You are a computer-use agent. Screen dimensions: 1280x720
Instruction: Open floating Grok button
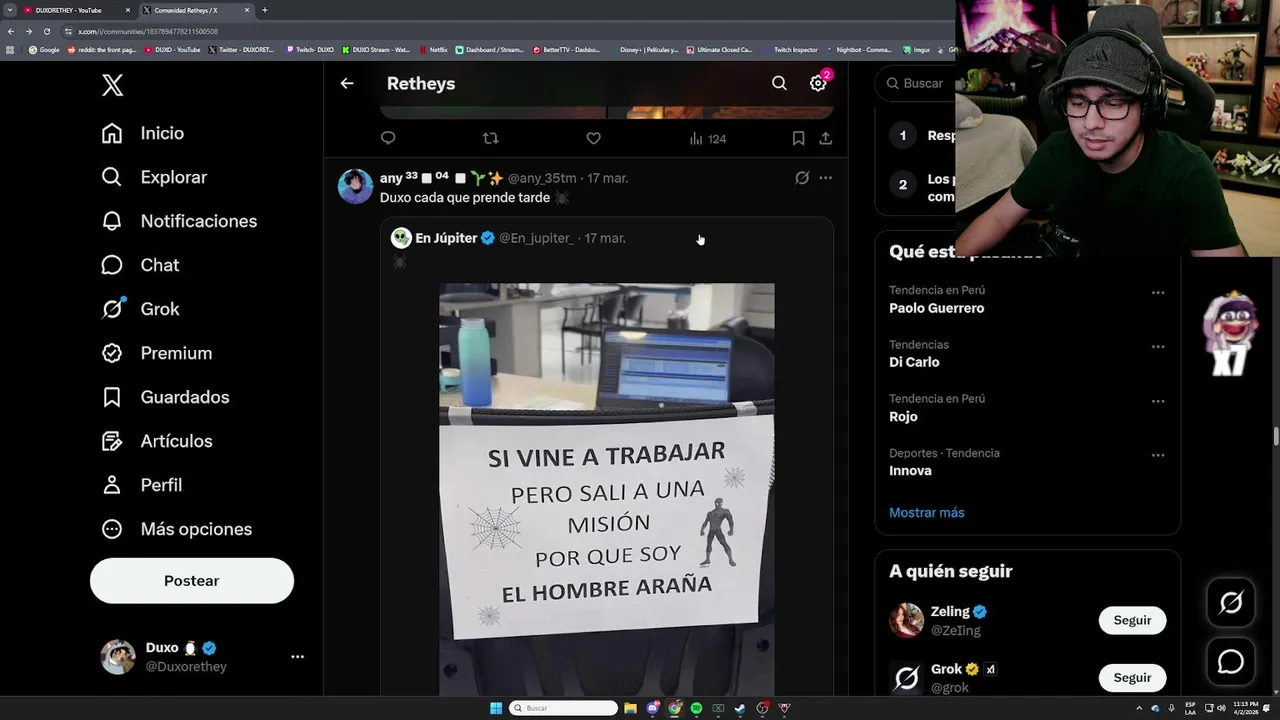[x=1231, y=602]
